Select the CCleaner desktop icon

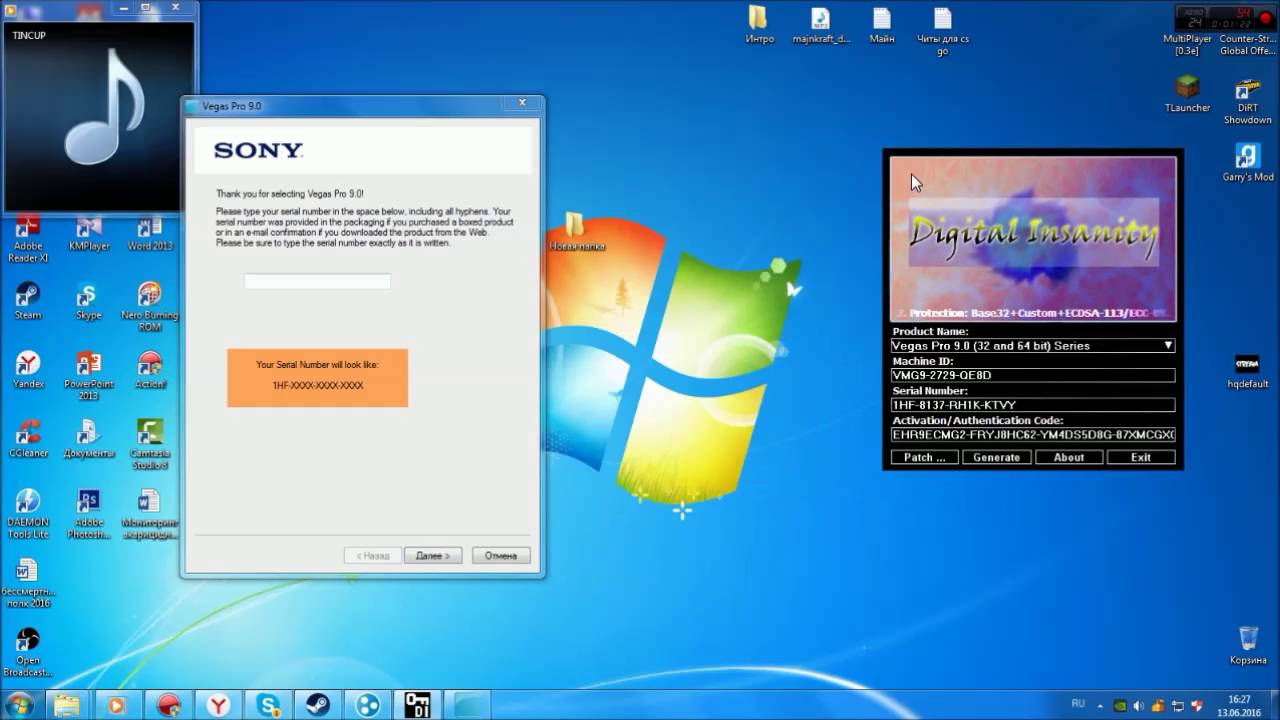click(x=28, y=439)
